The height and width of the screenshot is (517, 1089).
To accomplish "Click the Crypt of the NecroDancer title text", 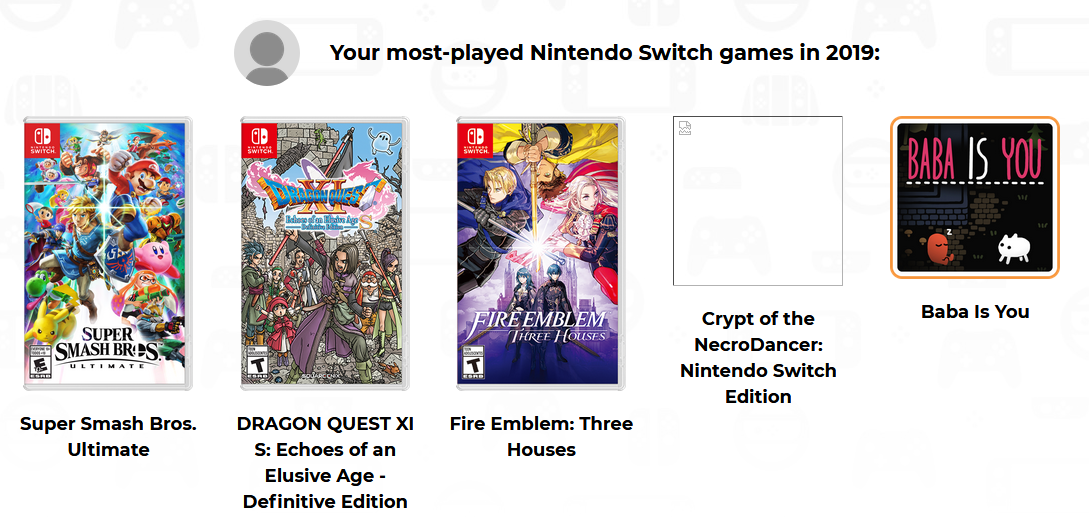I will pos(758,357).
